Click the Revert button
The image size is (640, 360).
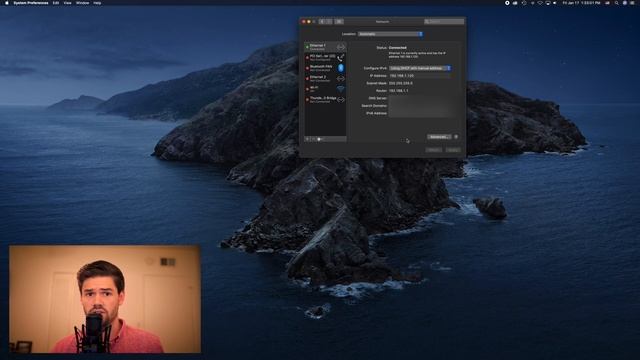pos(433,150)
